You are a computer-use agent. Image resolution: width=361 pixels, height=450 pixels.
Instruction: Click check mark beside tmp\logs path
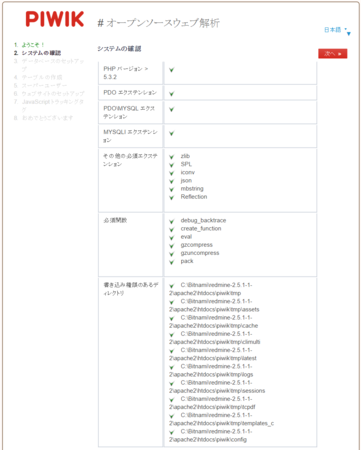click(172, 367)
